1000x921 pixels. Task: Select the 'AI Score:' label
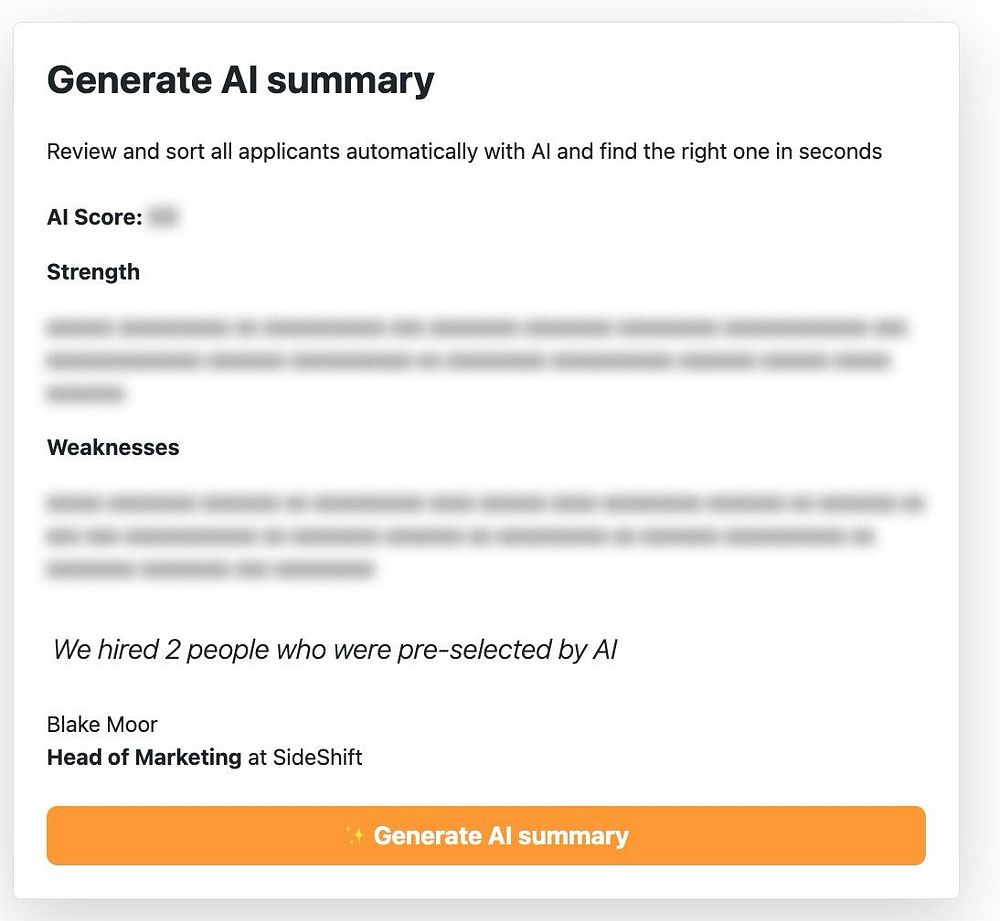(94, 217)
